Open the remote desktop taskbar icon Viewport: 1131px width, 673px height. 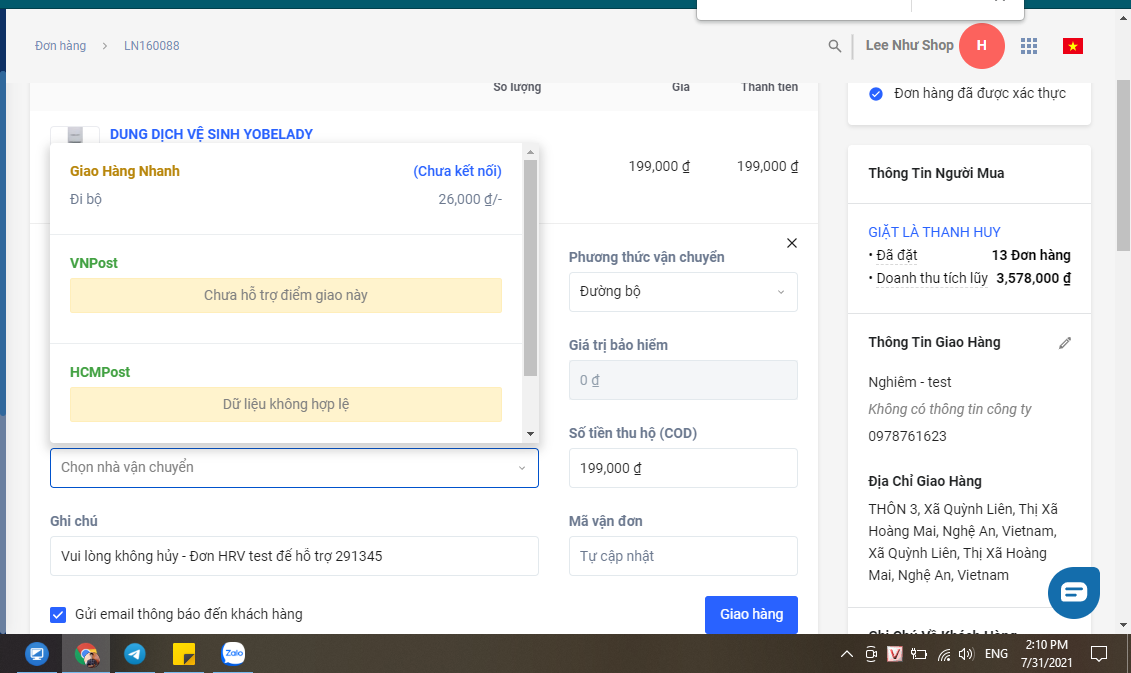37,654
